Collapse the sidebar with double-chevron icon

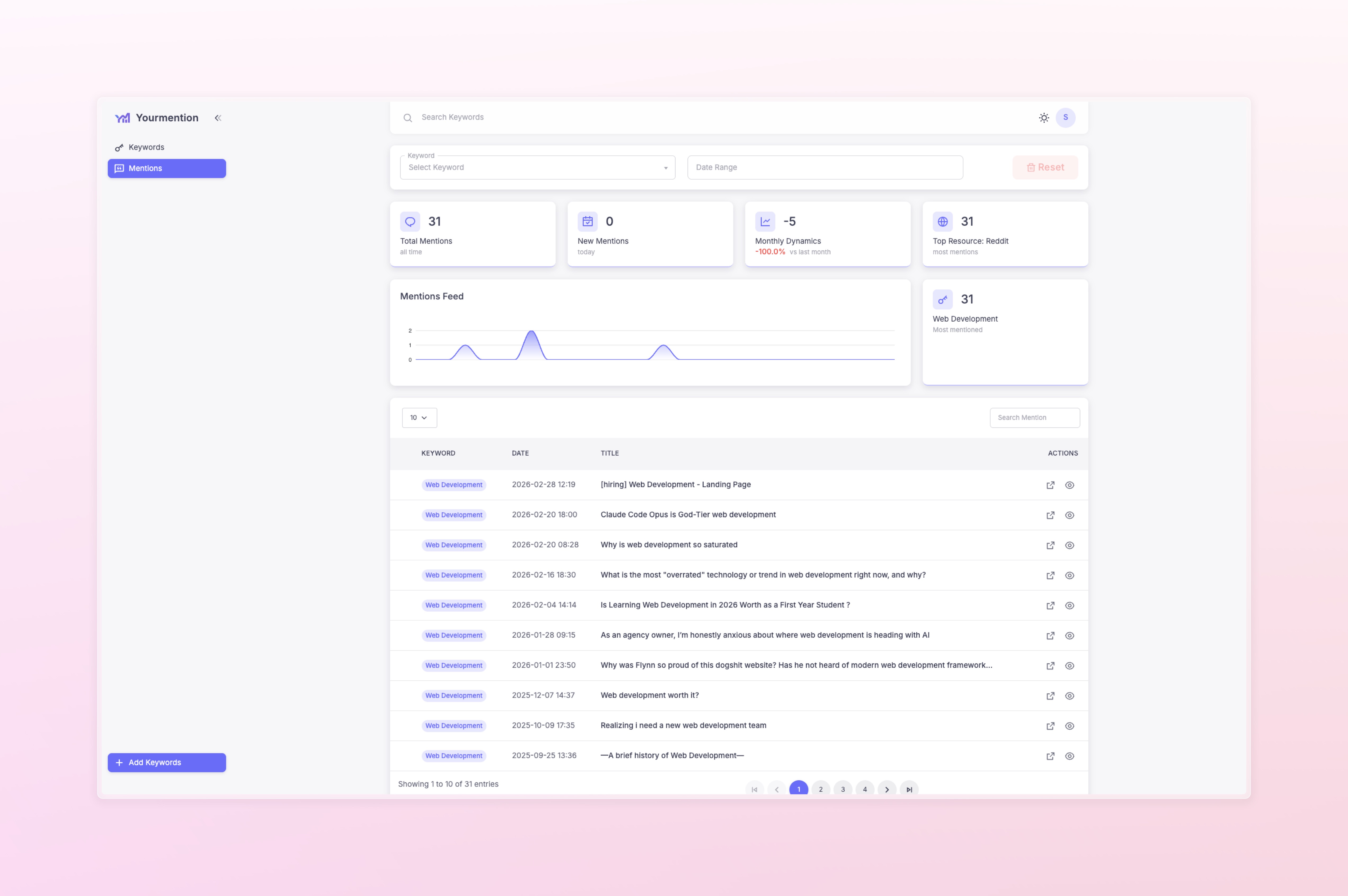click(x=218, y=118)
